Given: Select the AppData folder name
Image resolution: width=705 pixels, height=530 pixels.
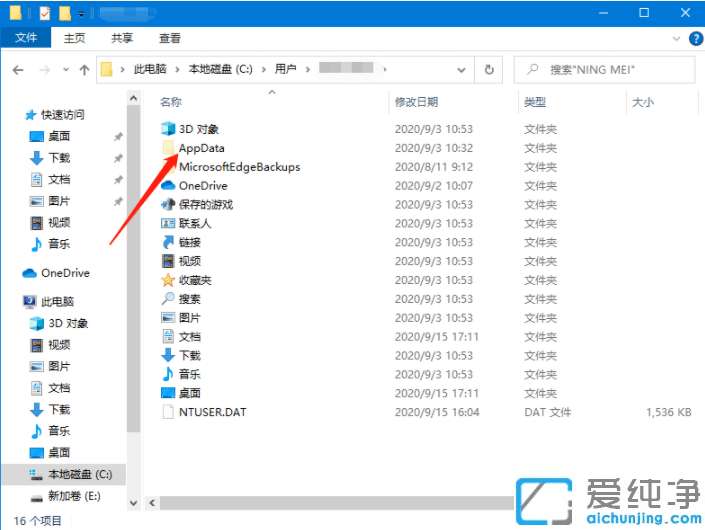Looking at the screenshot, I should [201, 148].
